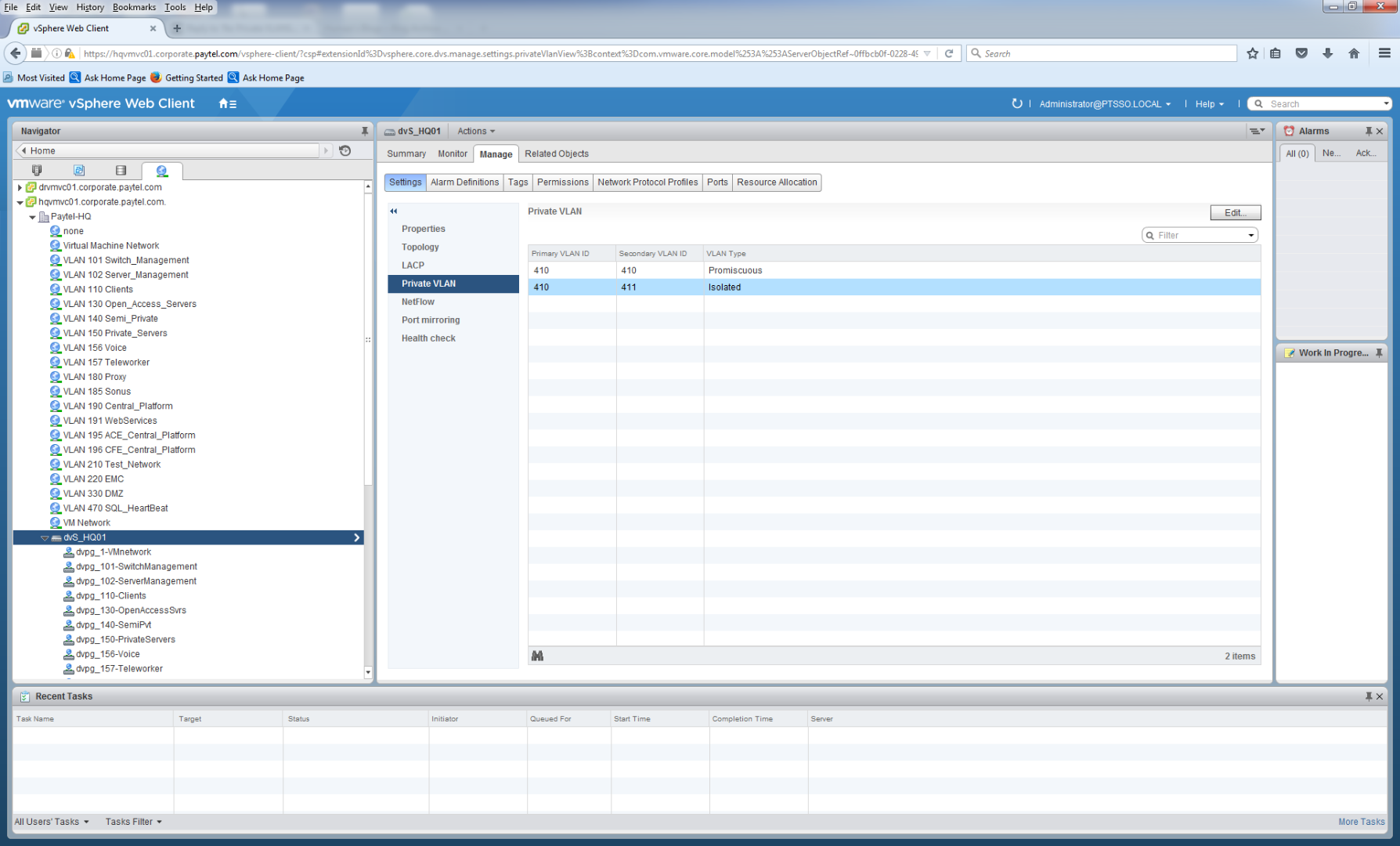Screen dimensions: 1400x846
Task: Pin the Navigator panel
Action: click(x=364, y=131)
